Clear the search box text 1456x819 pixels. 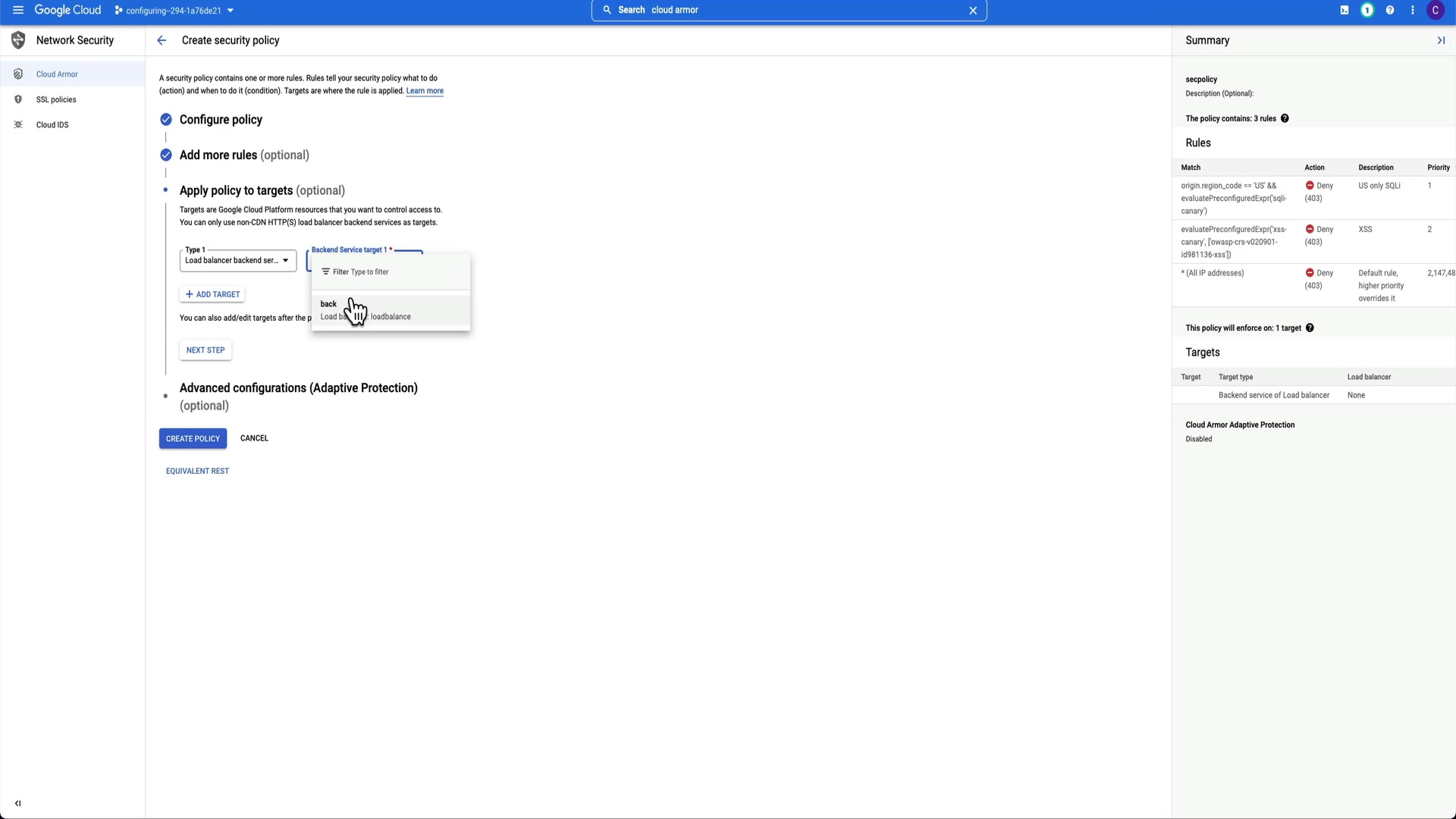(x=973, y=11)
